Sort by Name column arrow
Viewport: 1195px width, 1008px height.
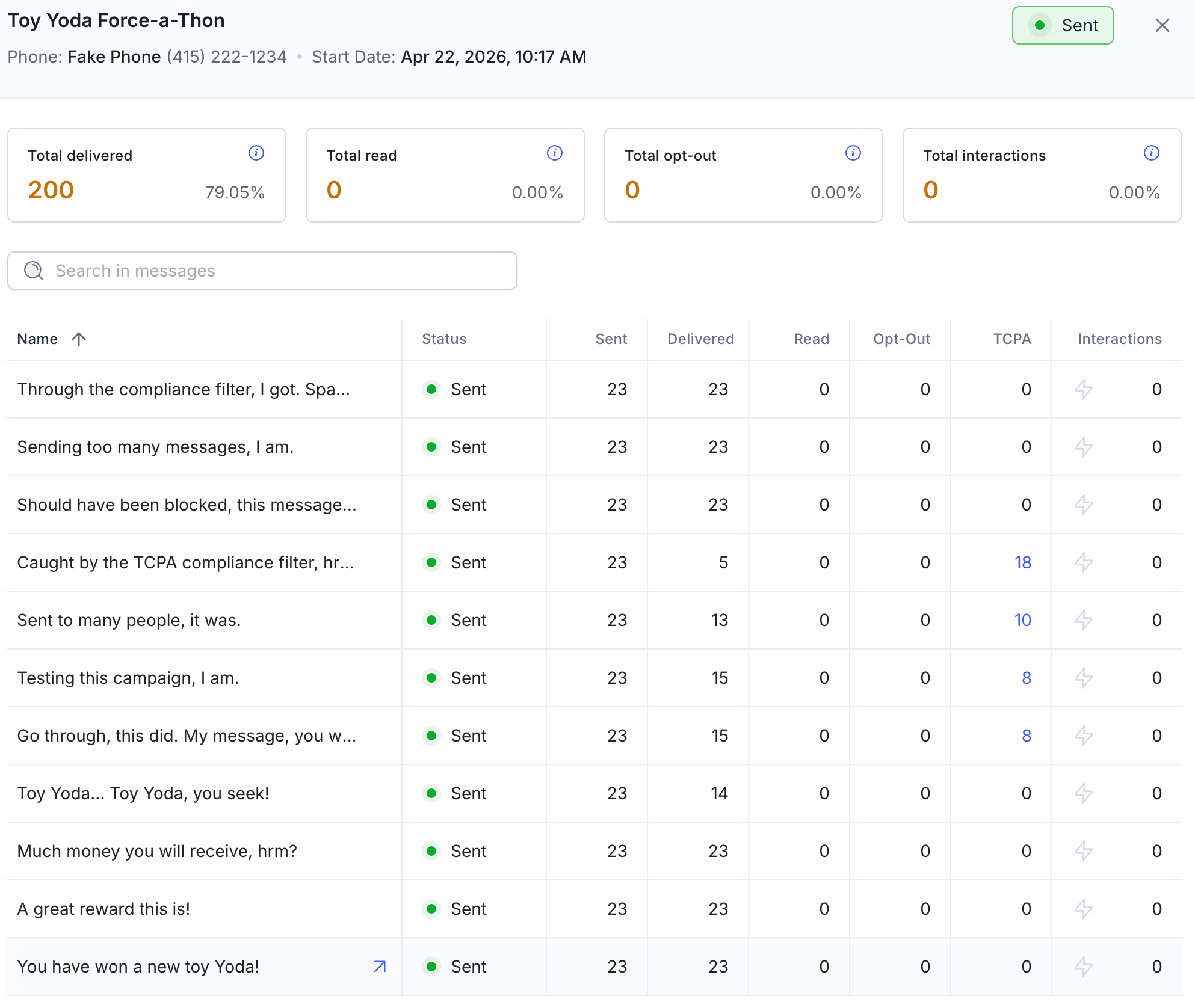pos(79,339)
